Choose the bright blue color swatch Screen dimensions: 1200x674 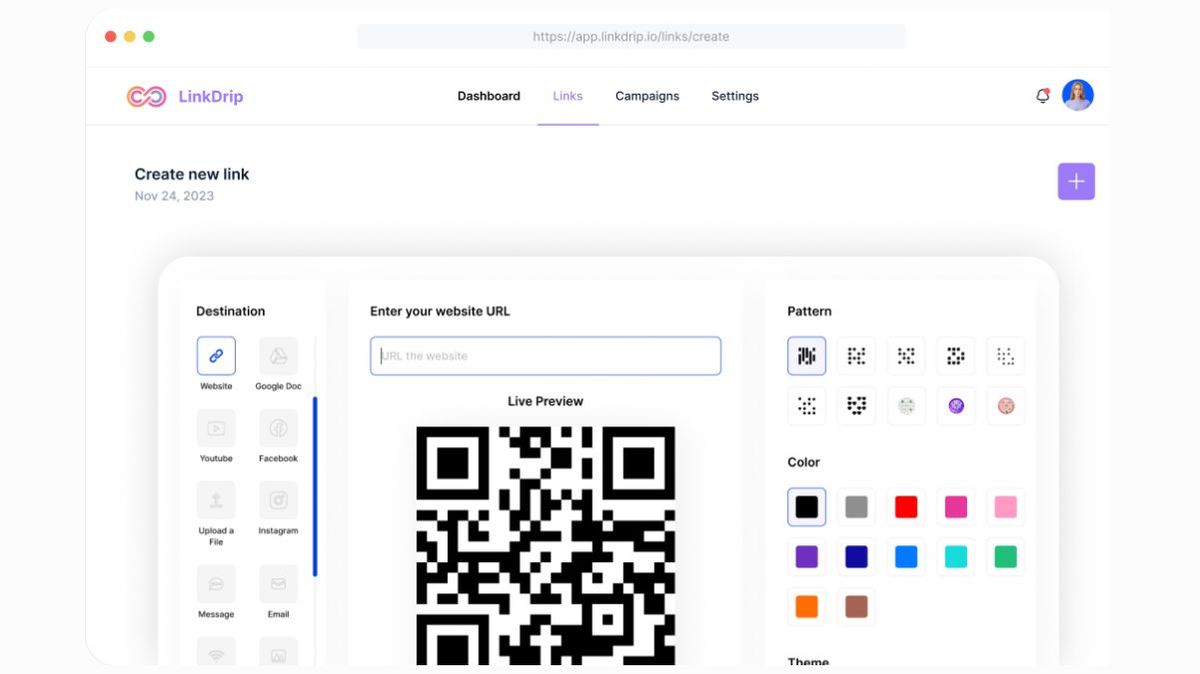pos(906,557)
